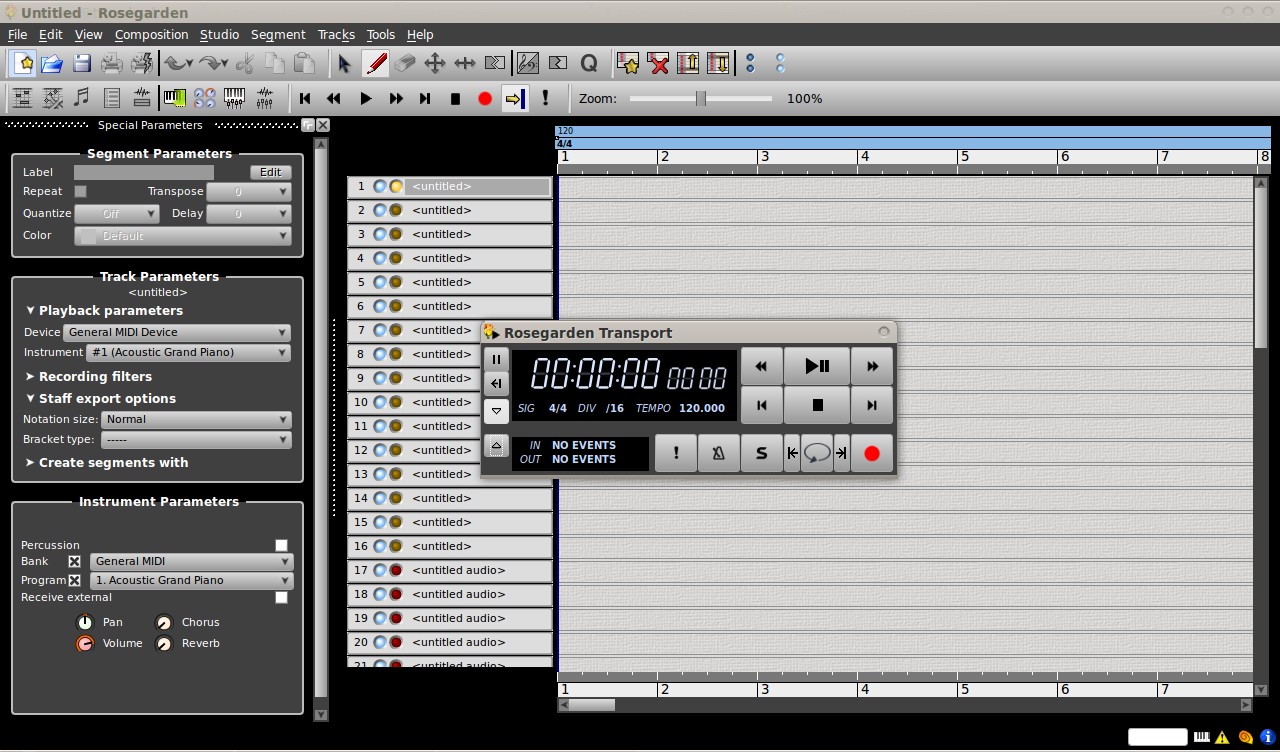Arm record button on track 2
Image resolution: width=1280 pixels, height=752 pixels.
[396, 210]
